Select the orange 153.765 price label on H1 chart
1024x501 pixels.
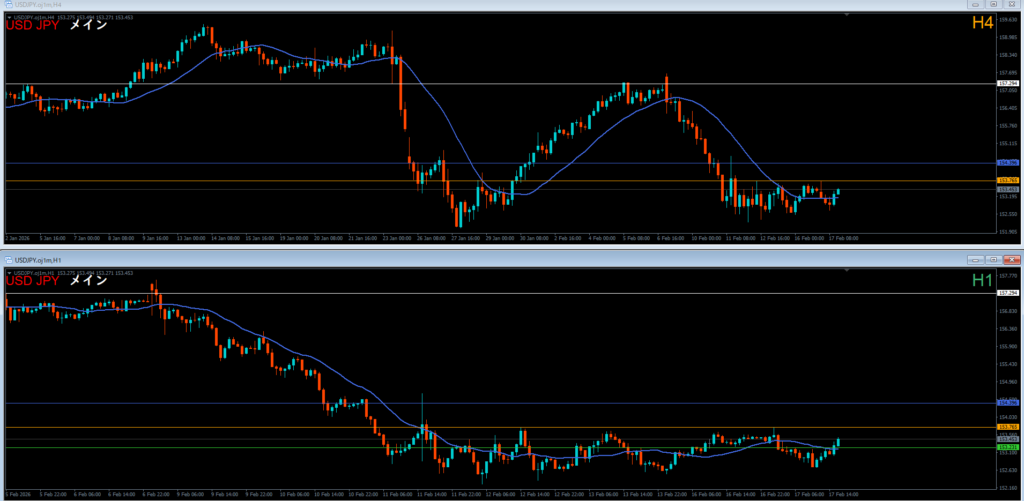[x=1007, y=428]
